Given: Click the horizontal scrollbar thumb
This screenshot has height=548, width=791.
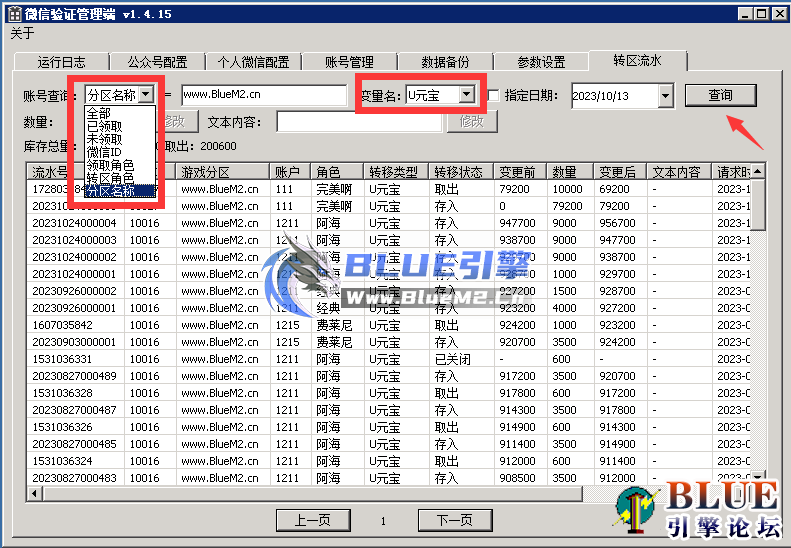Looking at the screenshot, I should [312, 493].
